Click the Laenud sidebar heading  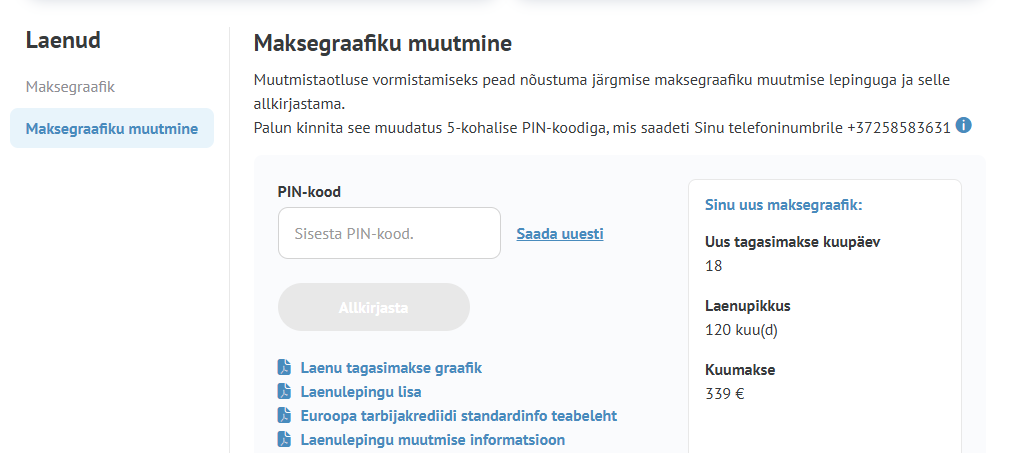coord(63,41)
